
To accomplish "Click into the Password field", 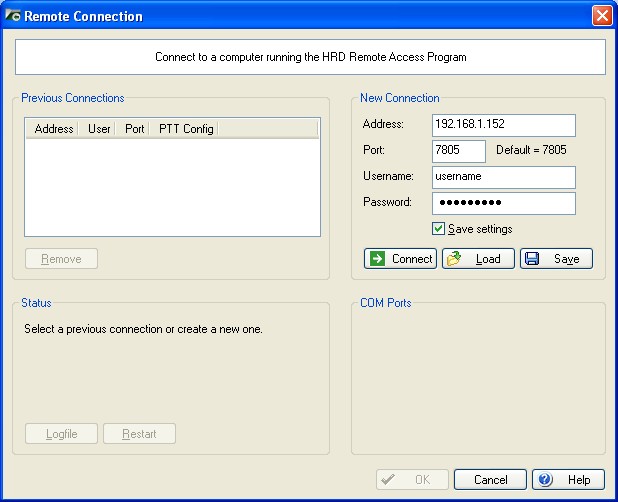I will 504,203.
